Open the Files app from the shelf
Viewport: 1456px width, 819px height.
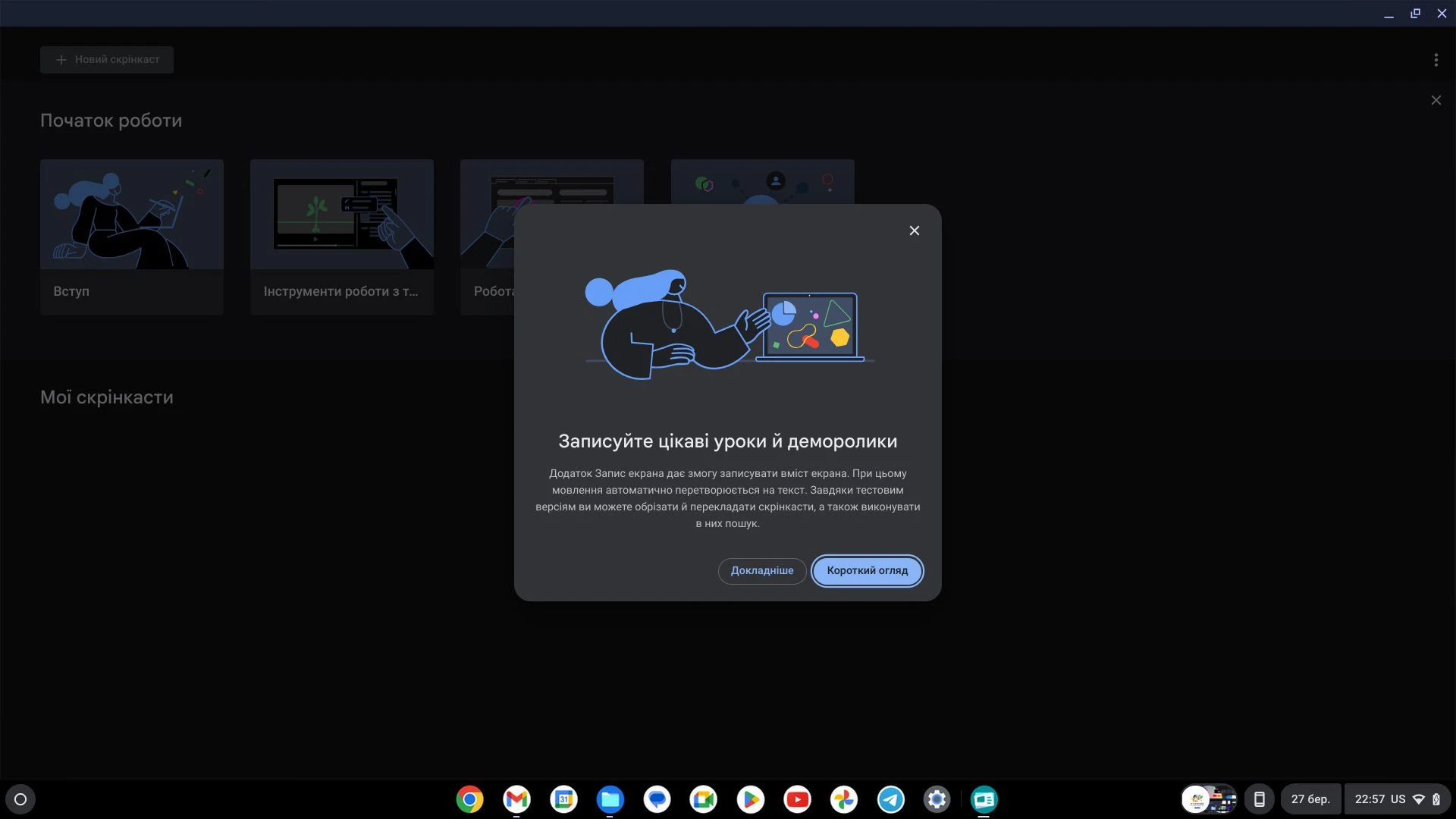coord(610,799)
